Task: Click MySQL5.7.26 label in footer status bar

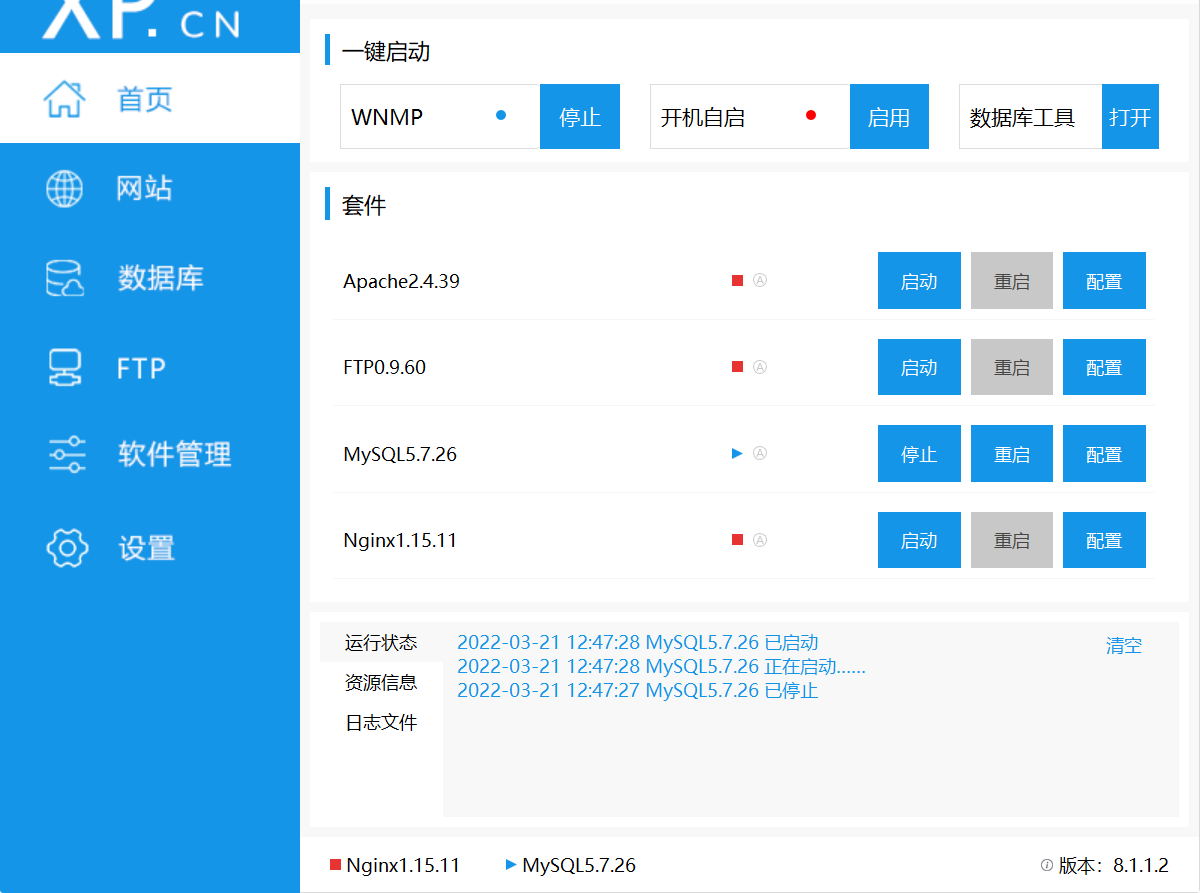Action: 579,865
